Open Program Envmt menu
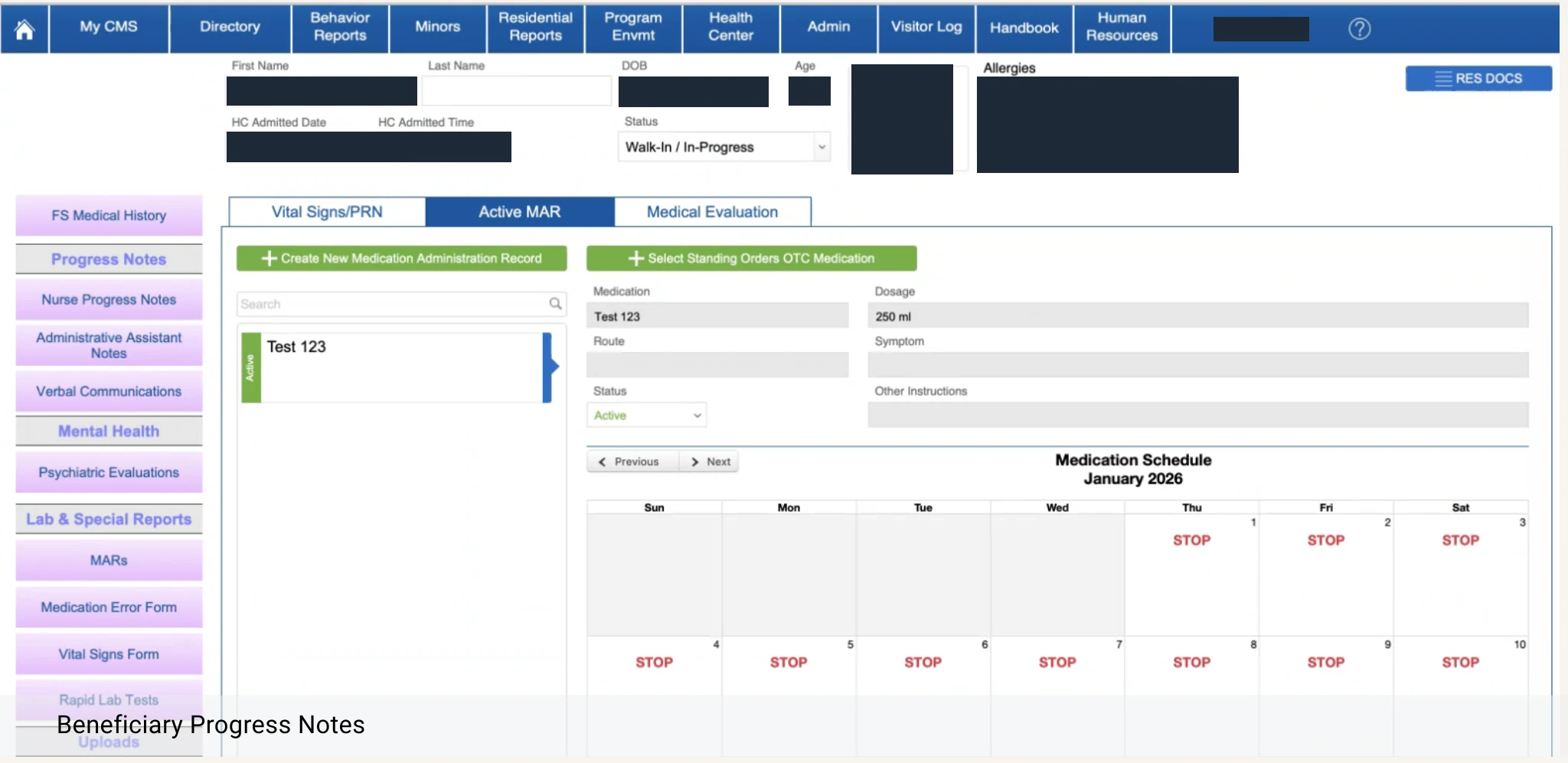 coord(633,29)
